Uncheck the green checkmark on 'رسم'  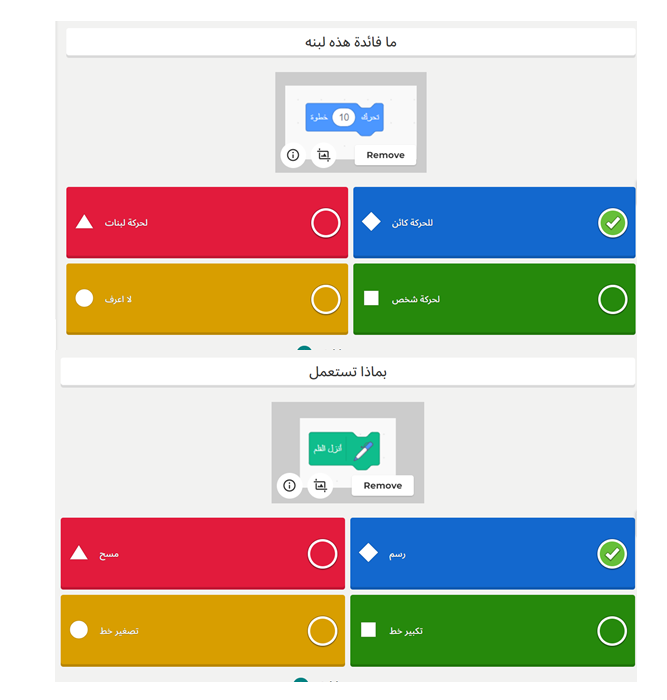[x=612, y=553]
